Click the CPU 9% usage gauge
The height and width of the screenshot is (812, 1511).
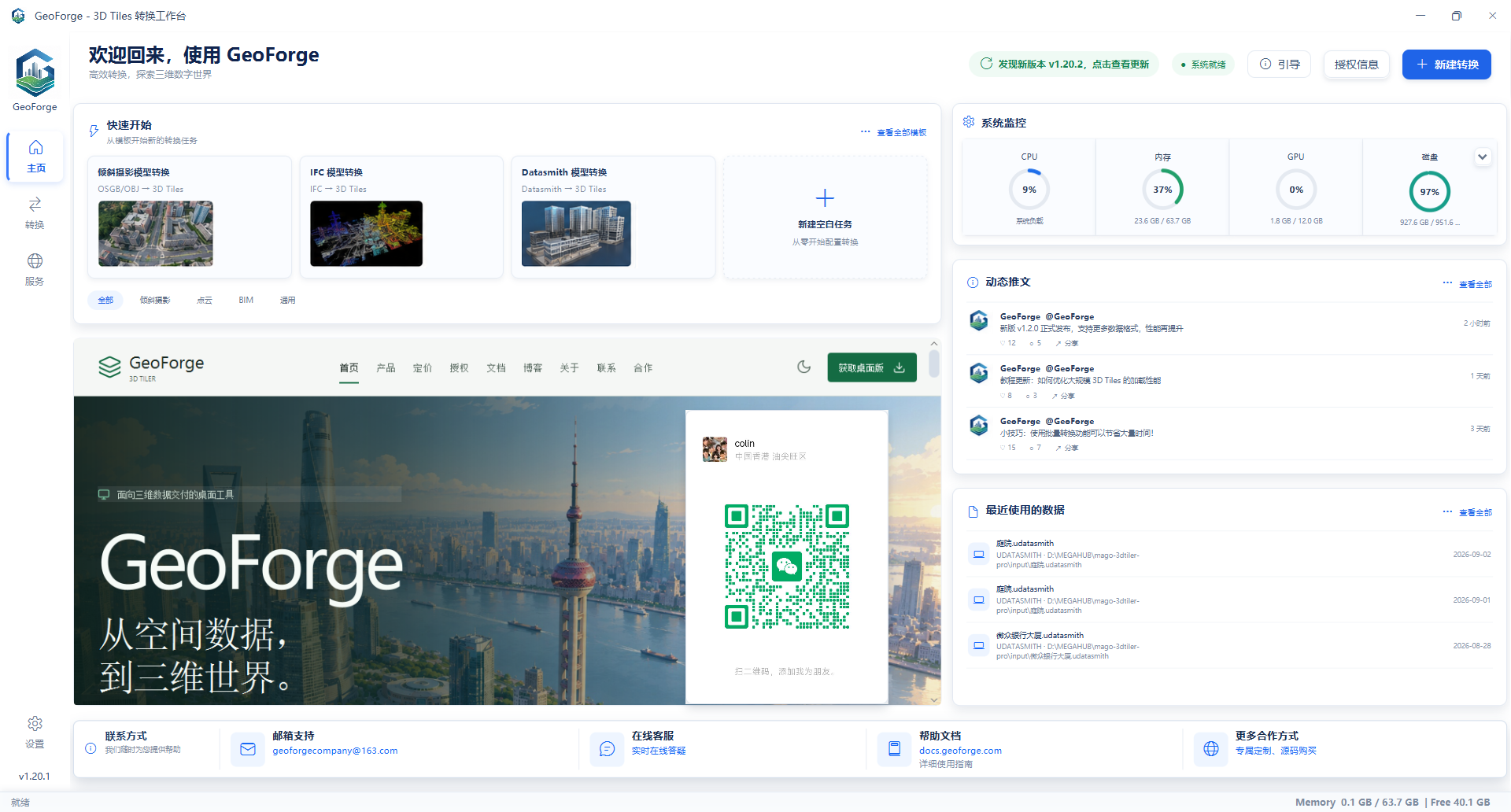(x=1029, y=190)
